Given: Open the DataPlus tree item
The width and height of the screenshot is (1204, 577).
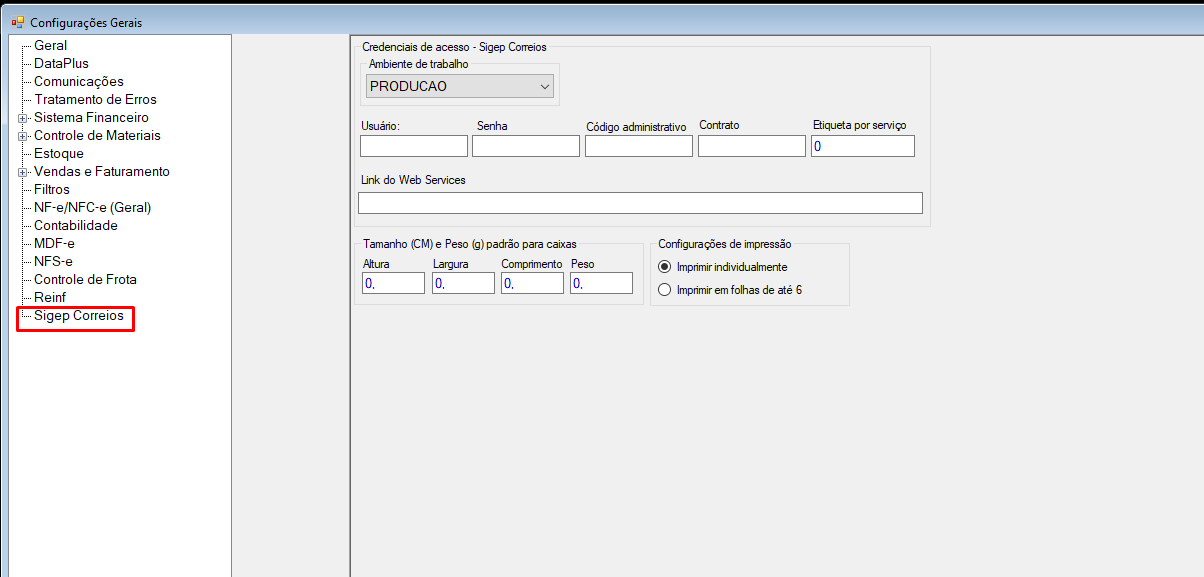Looking at the screenshot, I should pyautogui.click(x=61, y=63).
